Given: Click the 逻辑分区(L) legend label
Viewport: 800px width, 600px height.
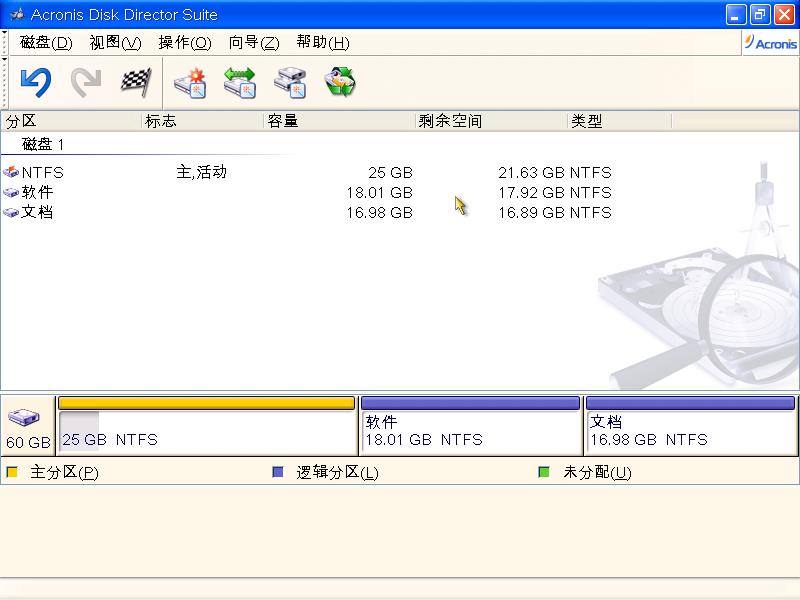Looking at the screenshot, I should 337,472.
